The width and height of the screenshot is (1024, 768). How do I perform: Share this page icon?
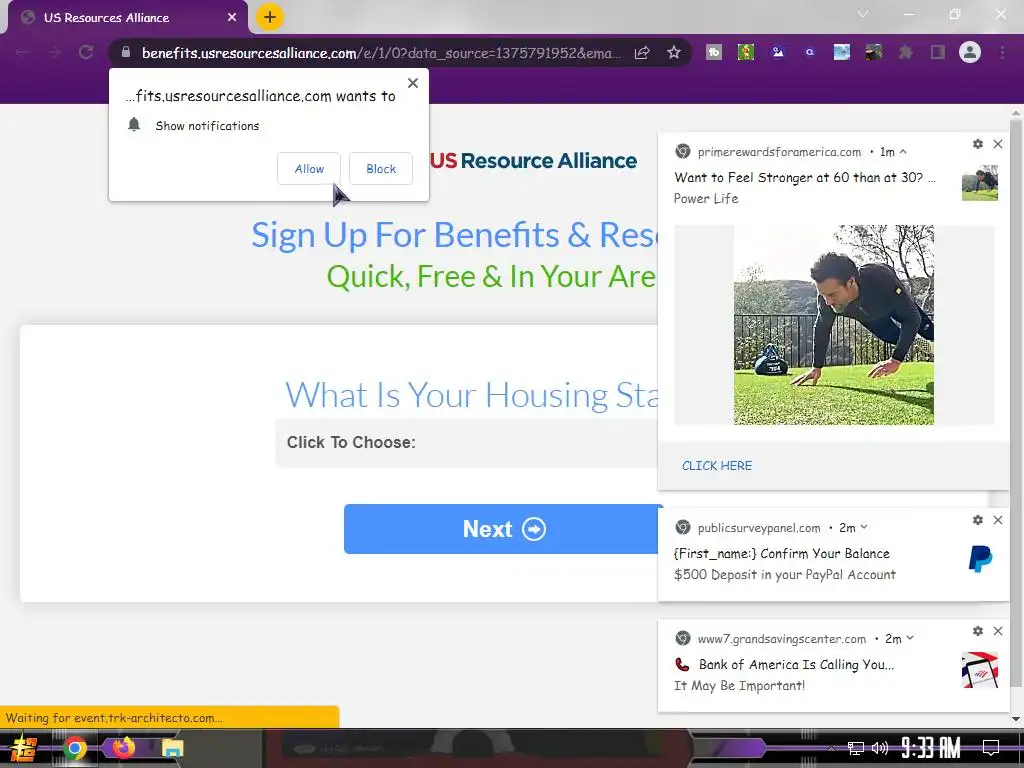(642, 52)
